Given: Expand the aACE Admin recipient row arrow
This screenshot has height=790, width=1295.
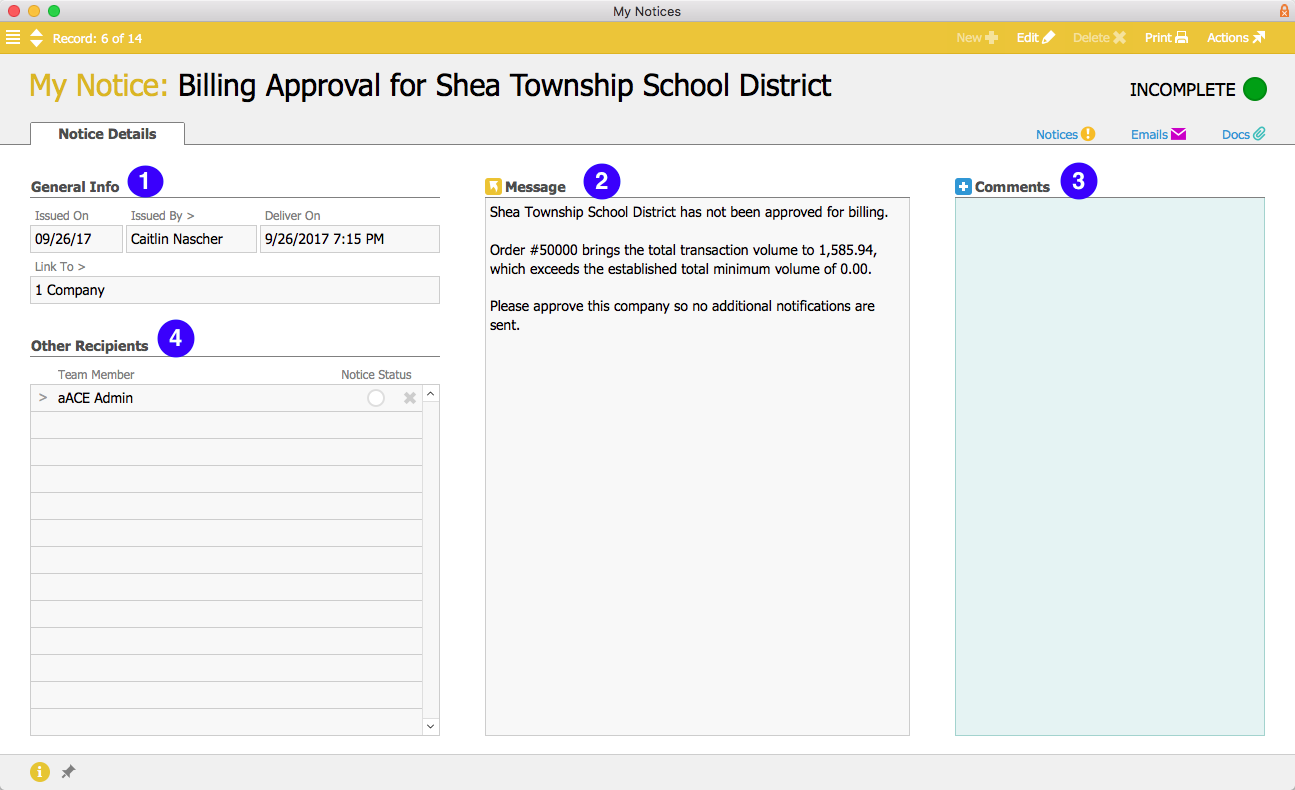Looking at the screenshot, I should (x=43, y=398).
